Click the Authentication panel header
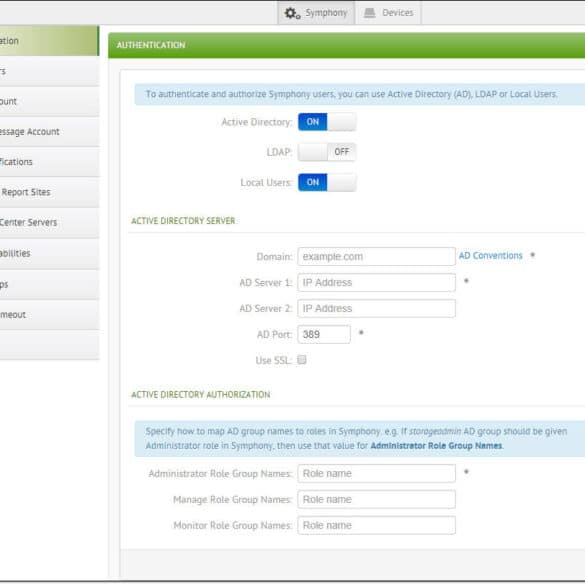Screen dimensions: 585x585 coord(346,45)
